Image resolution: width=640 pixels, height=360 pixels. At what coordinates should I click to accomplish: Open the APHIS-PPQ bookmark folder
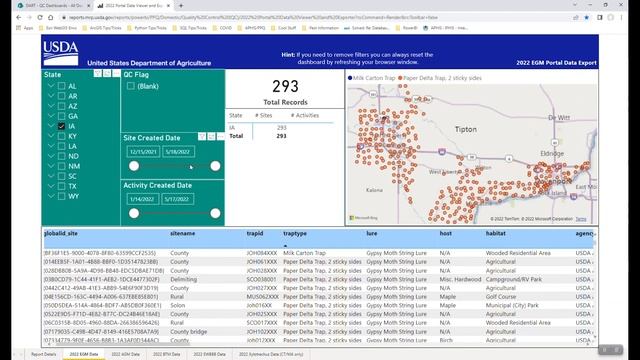pos(251,28)
